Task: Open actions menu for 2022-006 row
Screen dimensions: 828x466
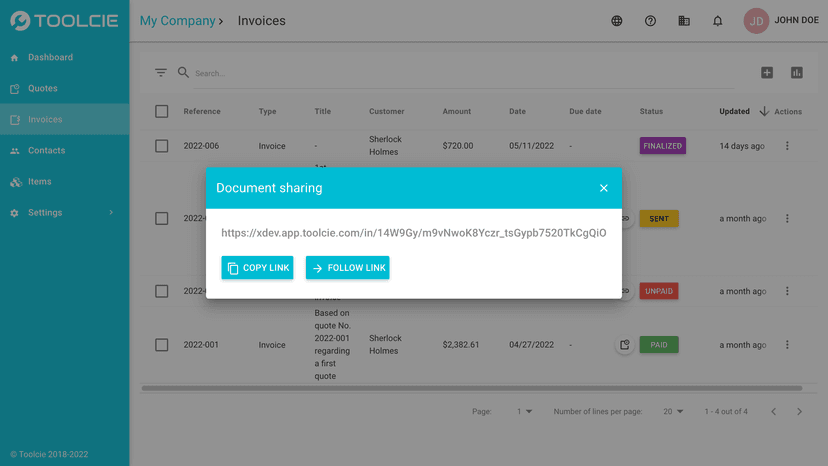Action: point(787,146)
